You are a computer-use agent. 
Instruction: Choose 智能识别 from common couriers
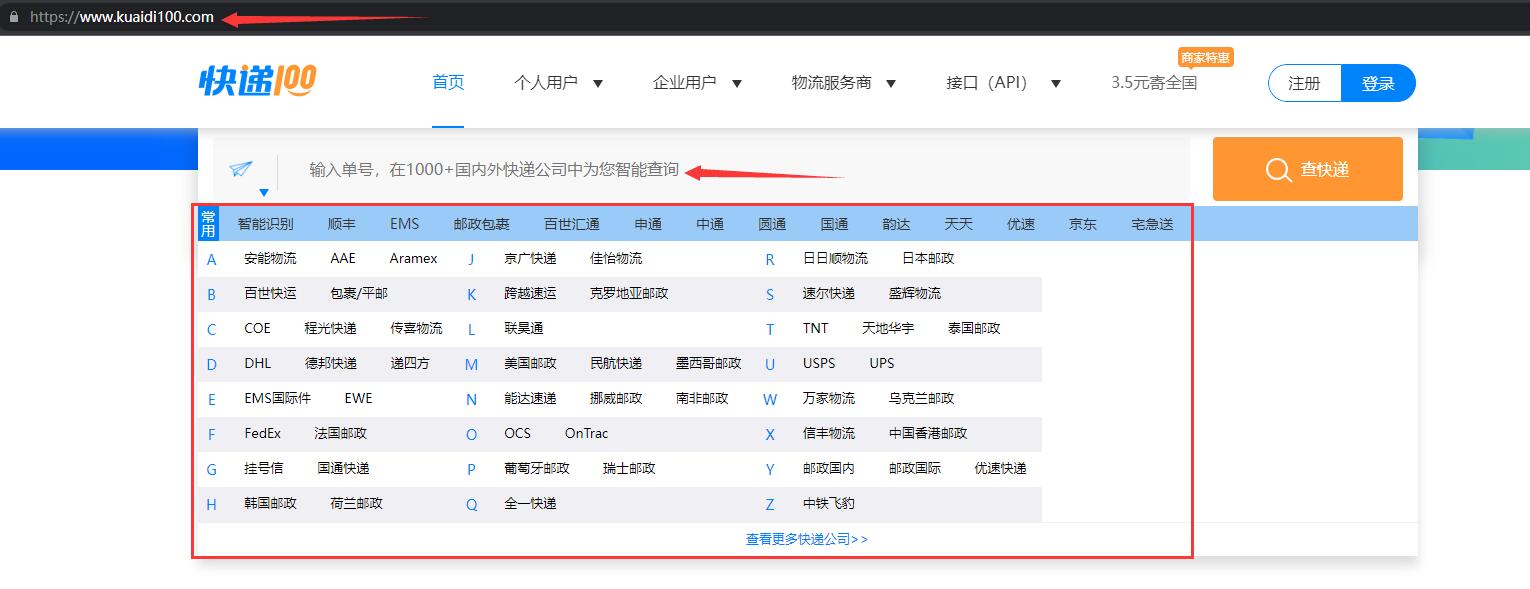(x=266, y=224)
